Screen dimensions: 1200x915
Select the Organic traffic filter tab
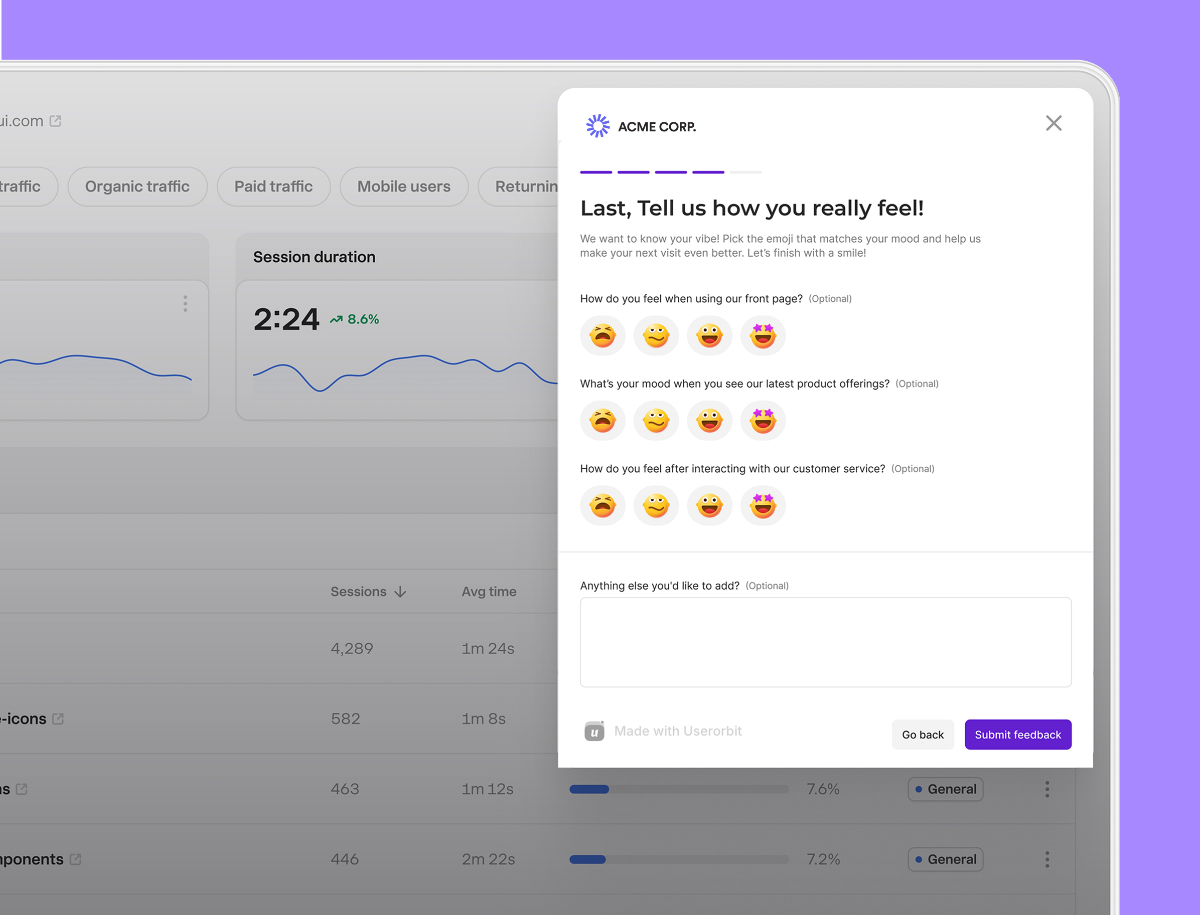[x=137, y=186]
